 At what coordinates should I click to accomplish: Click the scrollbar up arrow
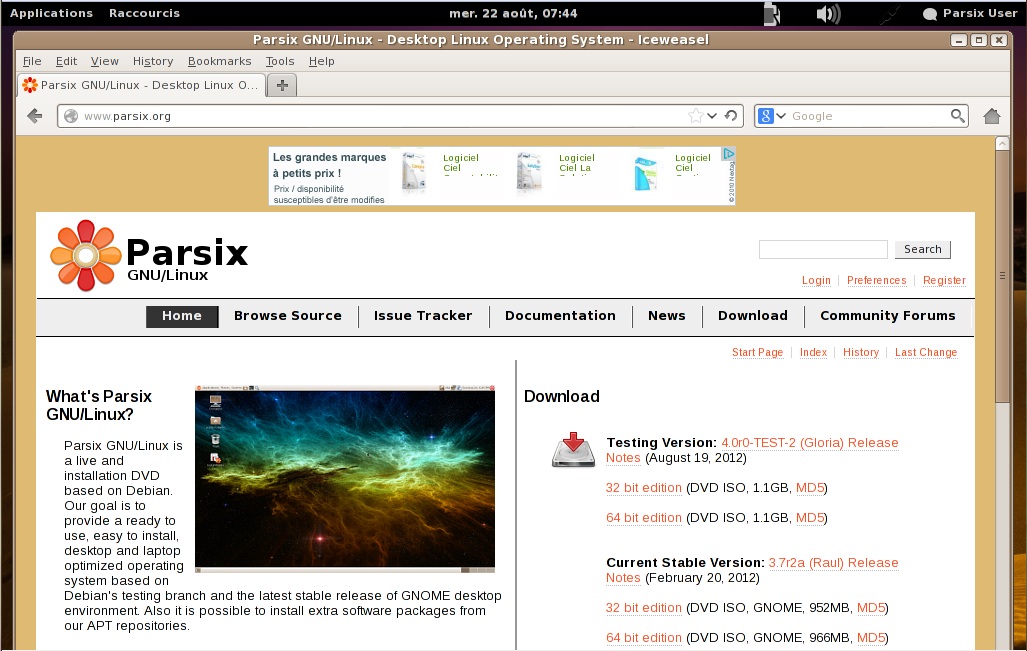(x=1002, y=143)
